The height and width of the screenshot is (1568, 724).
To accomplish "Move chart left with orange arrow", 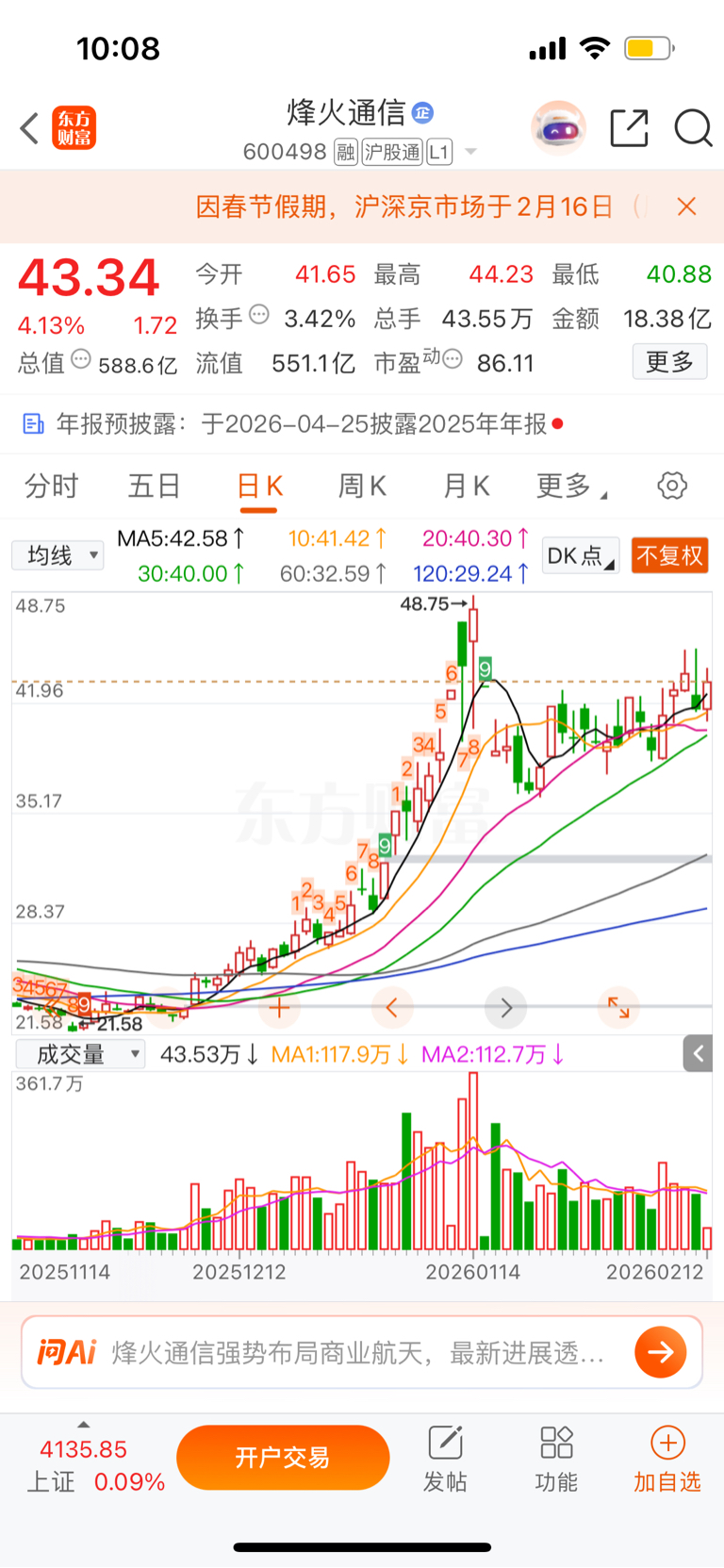I will (x=392, y=1008).
